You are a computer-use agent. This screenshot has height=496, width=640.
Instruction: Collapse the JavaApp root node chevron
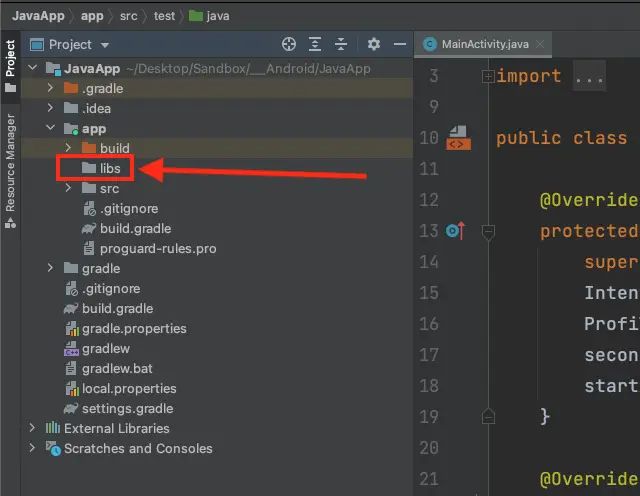coord(33,67)
